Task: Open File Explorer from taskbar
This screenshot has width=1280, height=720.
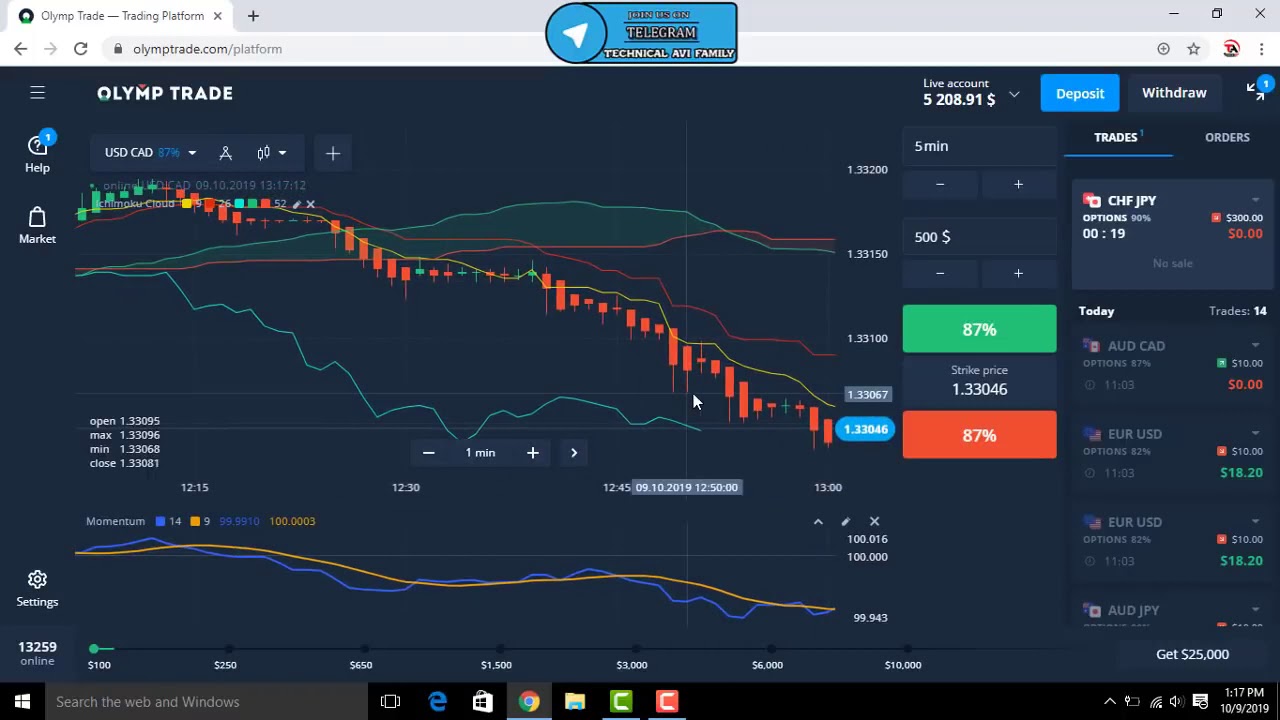Action: (575, 702)
